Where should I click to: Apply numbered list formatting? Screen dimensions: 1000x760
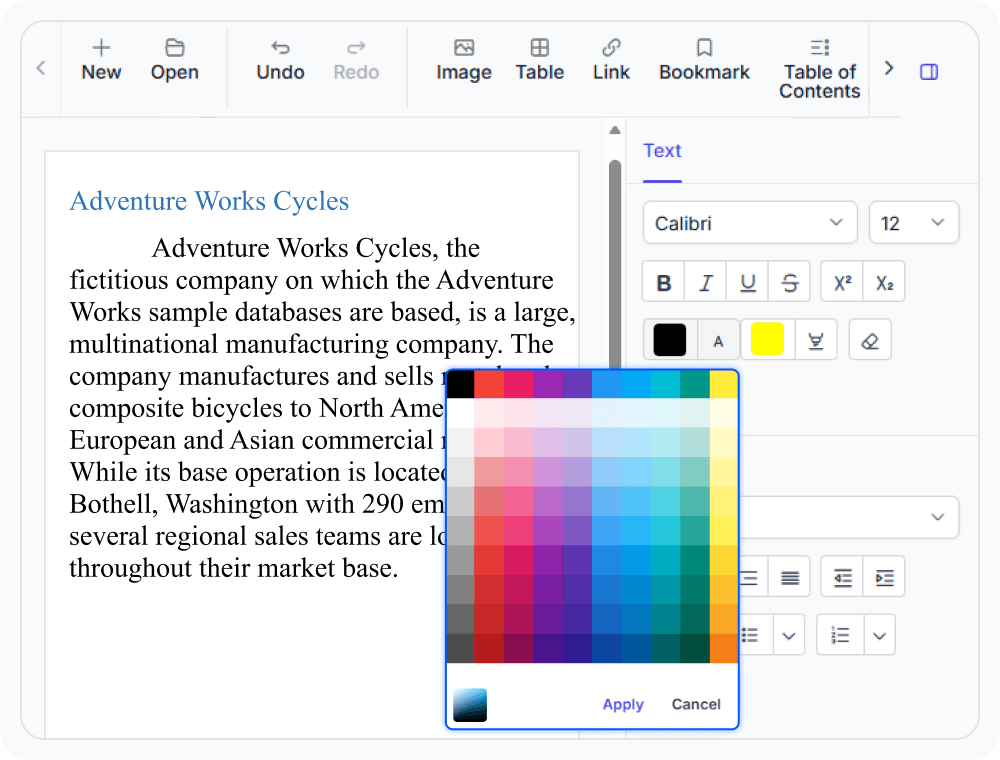pyautogui.click(x=841, y=636)
